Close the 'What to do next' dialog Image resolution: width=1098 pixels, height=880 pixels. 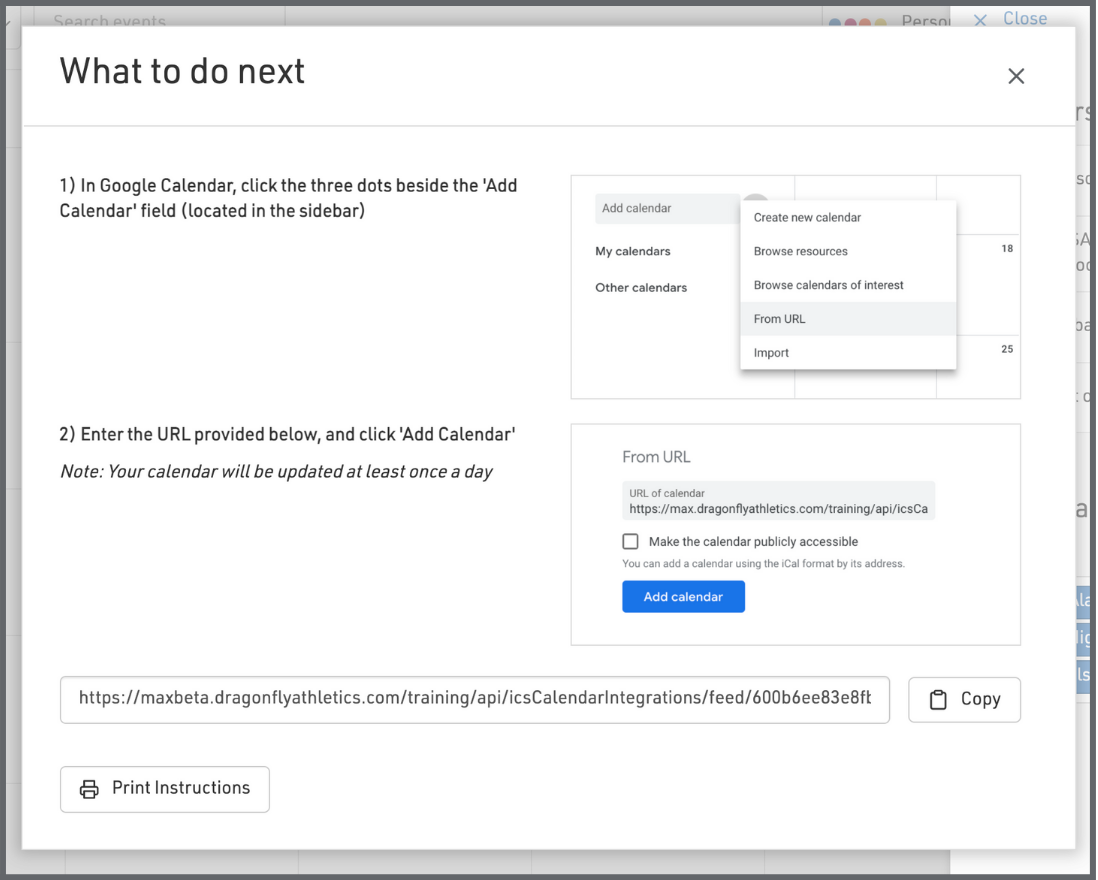(x=1016, y=76)
